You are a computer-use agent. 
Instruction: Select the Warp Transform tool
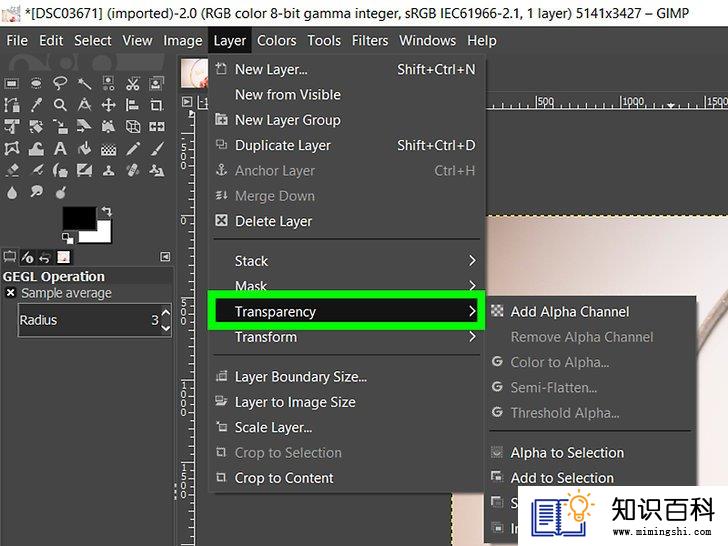pyautogui.click(x=36, y=149)
